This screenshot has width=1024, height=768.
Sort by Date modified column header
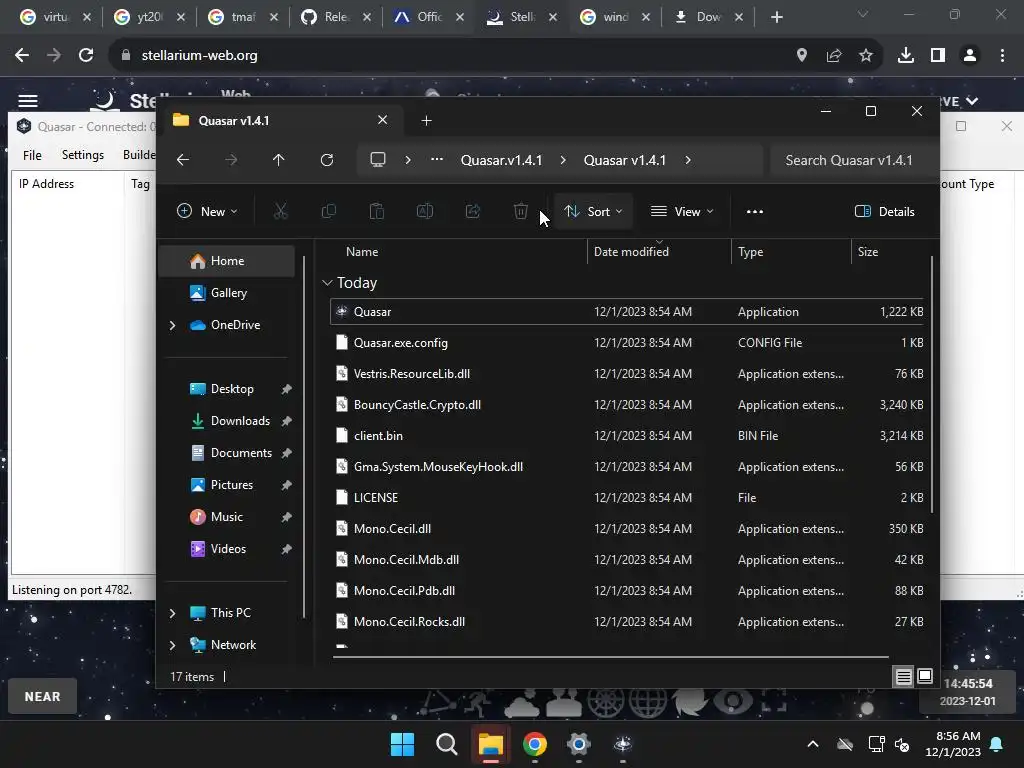point(659,251)
